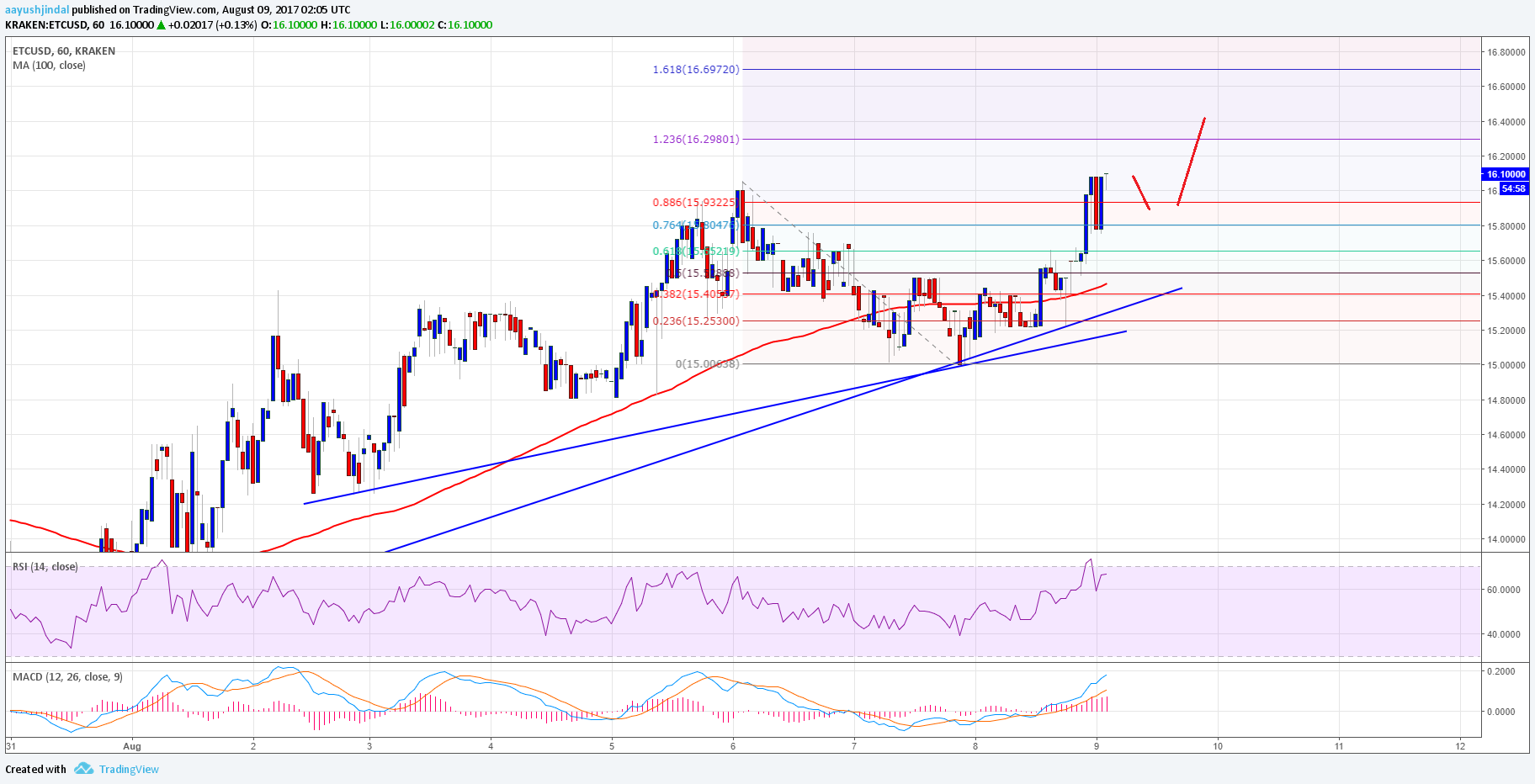Click the +0.02017 (+0.13%) change value
This screenshot has height=784, width=1535.
click(x=213, y=25)
